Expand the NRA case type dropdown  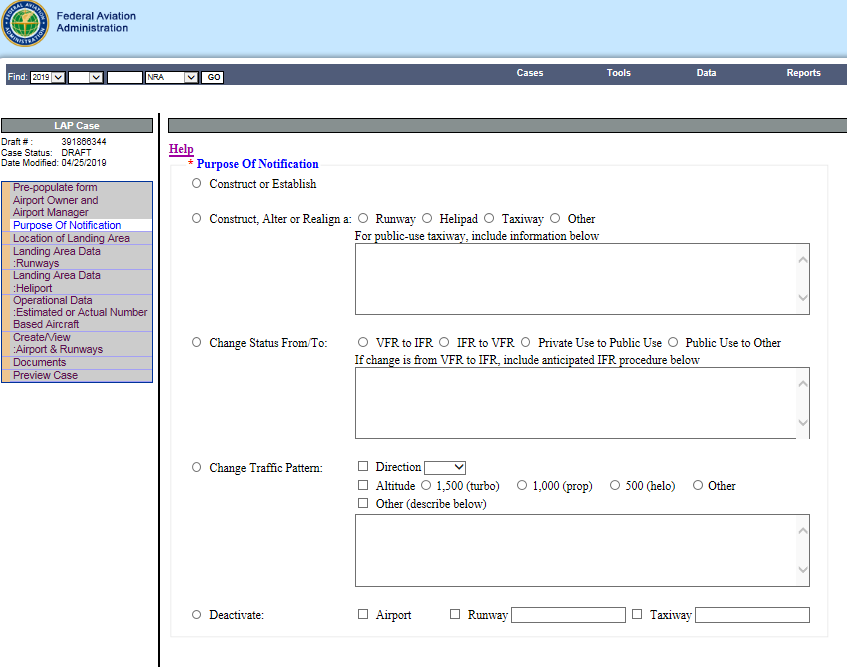171,77
